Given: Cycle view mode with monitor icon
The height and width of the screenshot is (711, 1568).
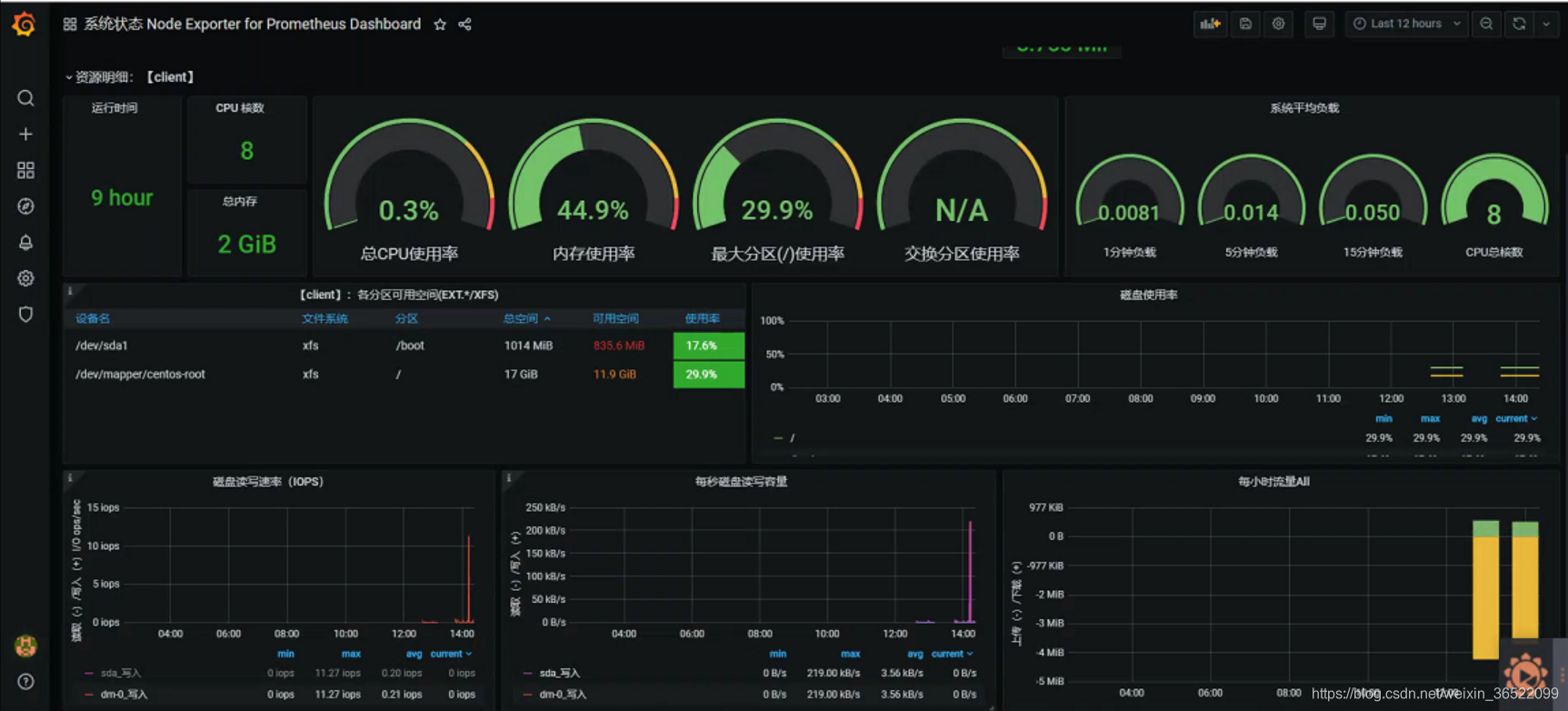Looking at the screenshot, I should 1319,24.
